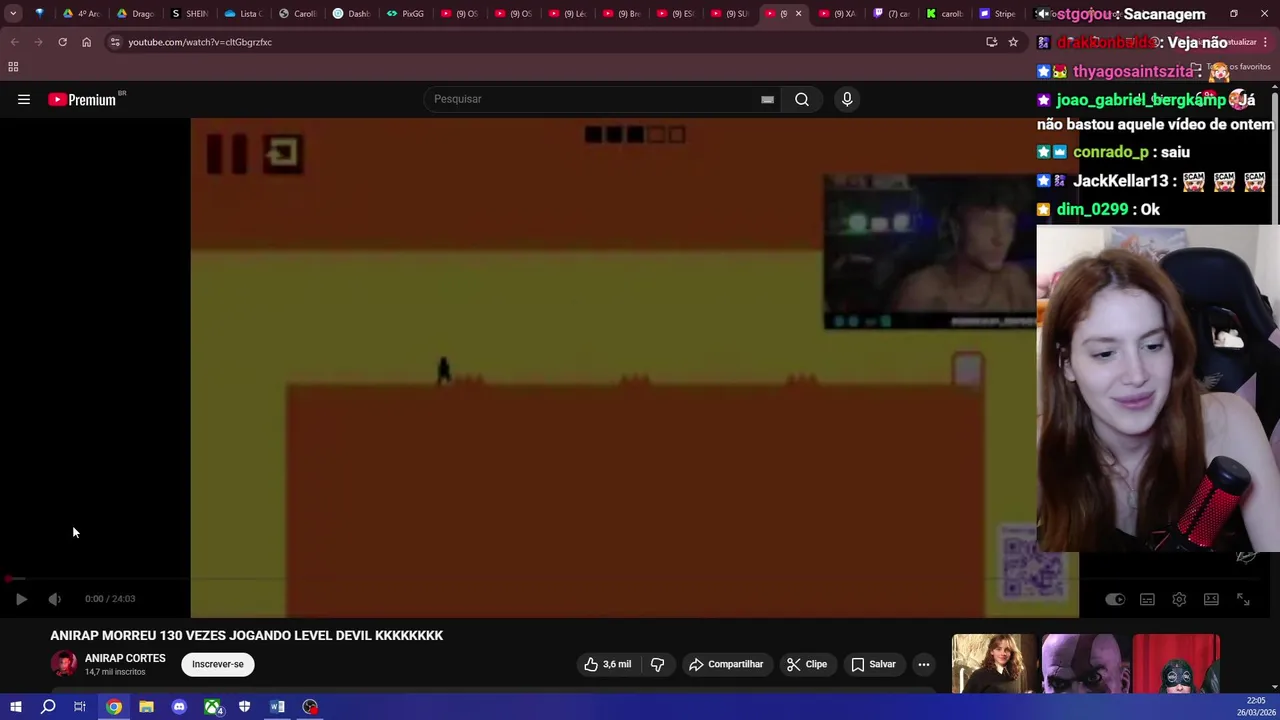Go to the browser home page icon

pos(86,42)
